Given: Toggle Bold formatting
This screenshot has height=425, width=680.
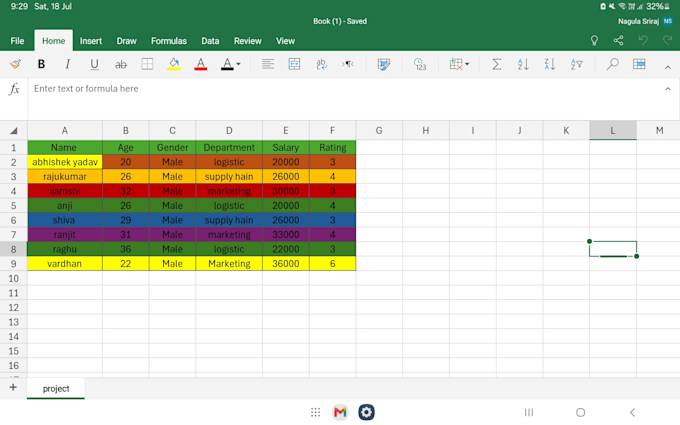Looking at the screenshot, I should click(x=41, y=64).
